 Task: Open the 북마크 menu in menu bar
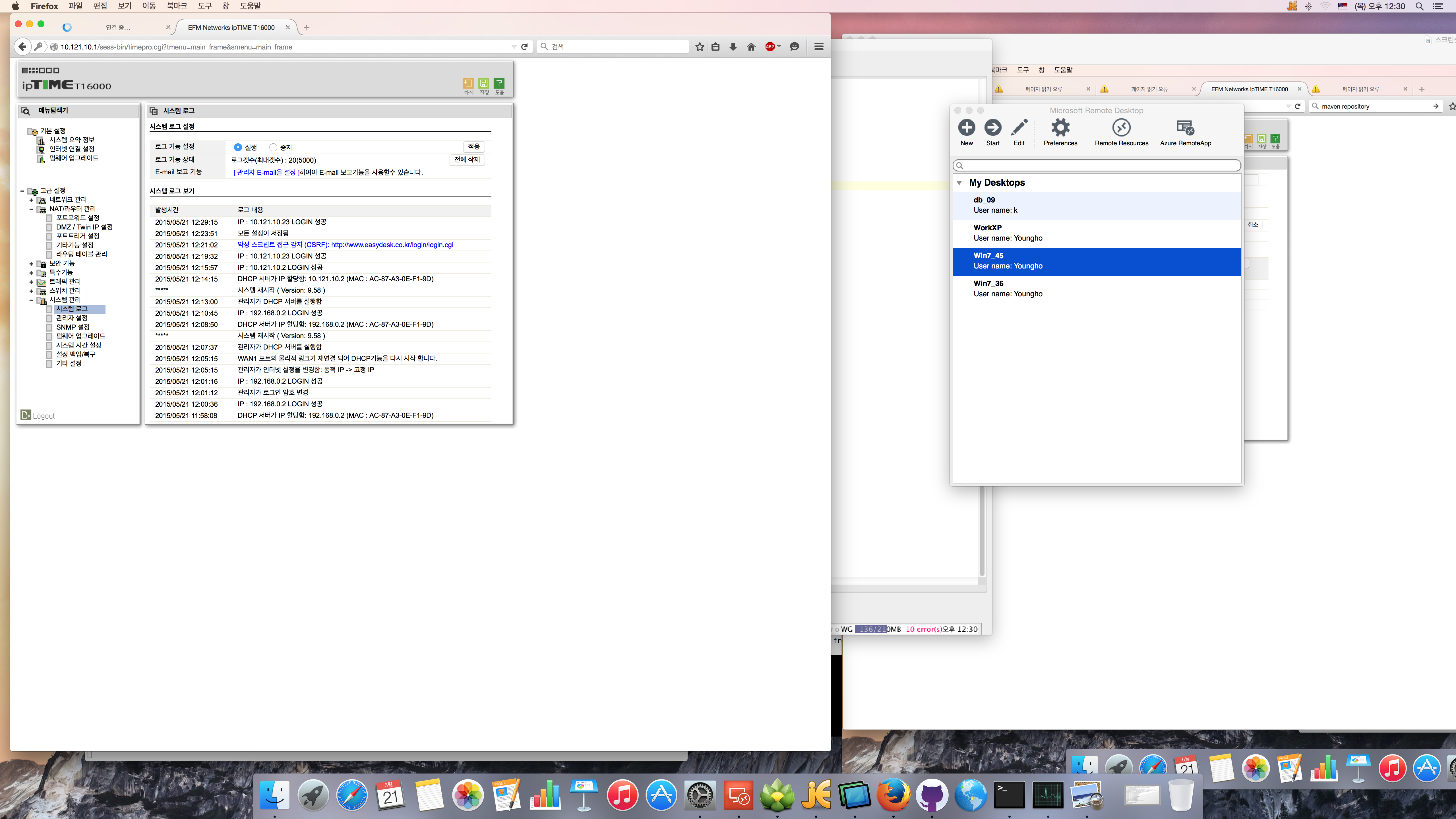tap(176, 6)
